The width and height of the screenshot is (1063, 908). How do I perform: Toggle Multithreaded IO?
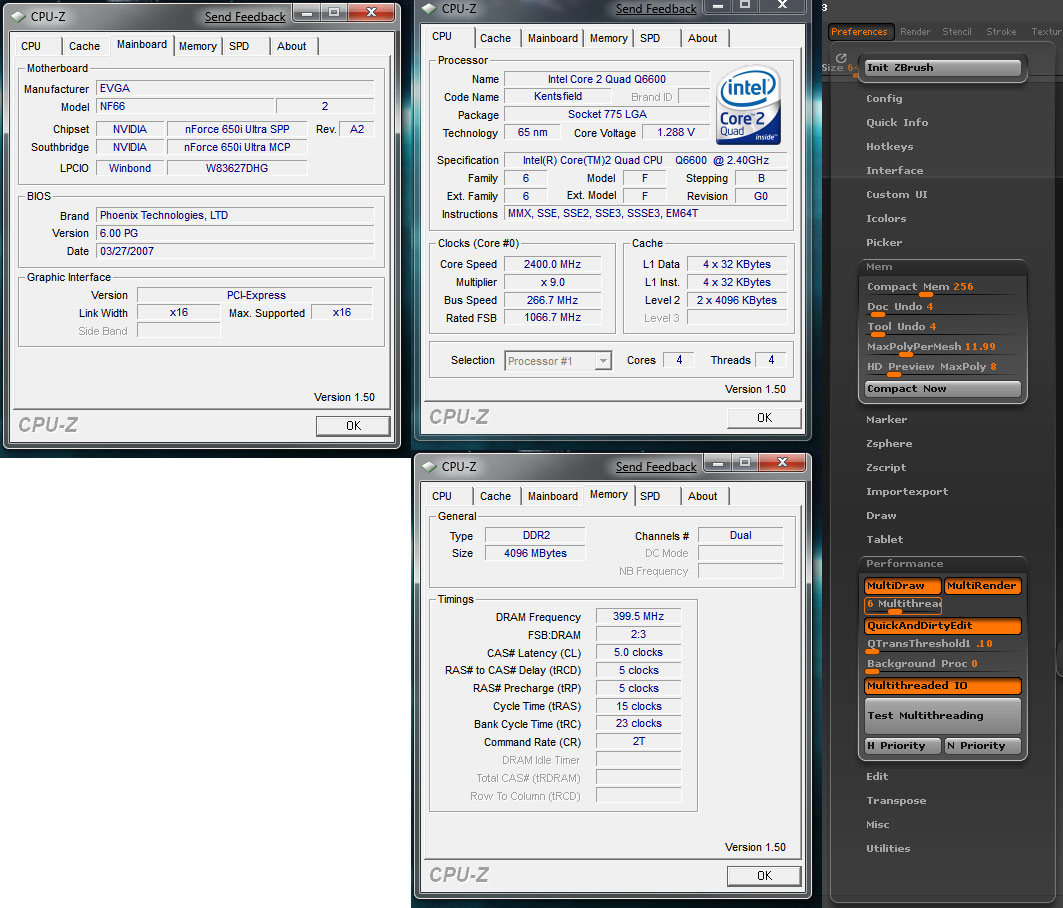point(942,686)
